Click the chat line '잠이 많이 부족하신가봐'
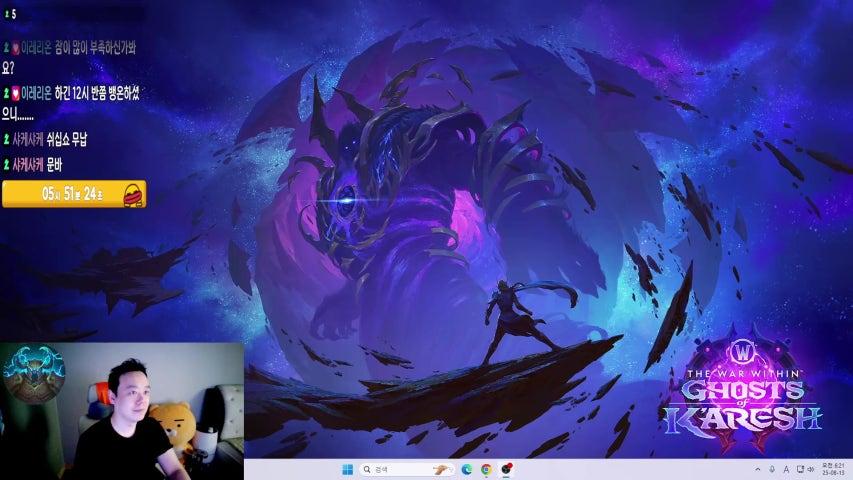This screenshot has height=480, width=853. point(95,48)
